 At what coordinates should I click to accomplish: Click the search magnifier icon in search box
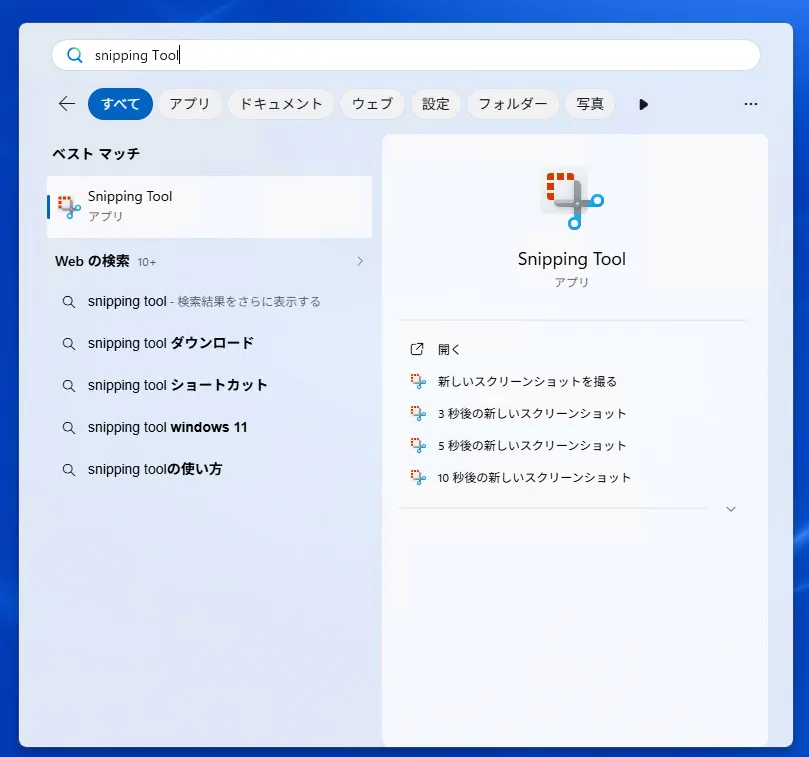[75, 55]
